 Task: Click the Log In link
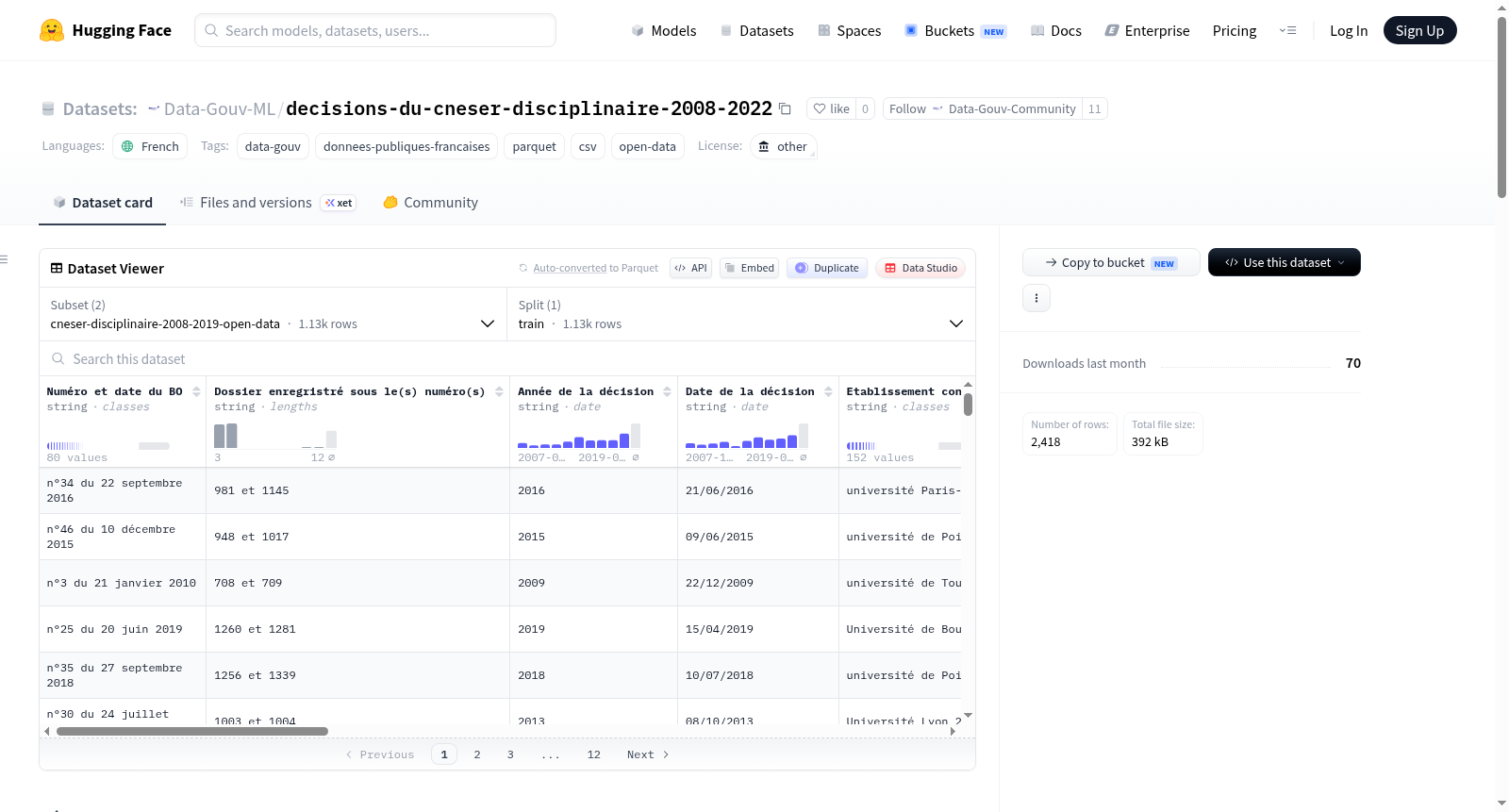(1349, 30)
